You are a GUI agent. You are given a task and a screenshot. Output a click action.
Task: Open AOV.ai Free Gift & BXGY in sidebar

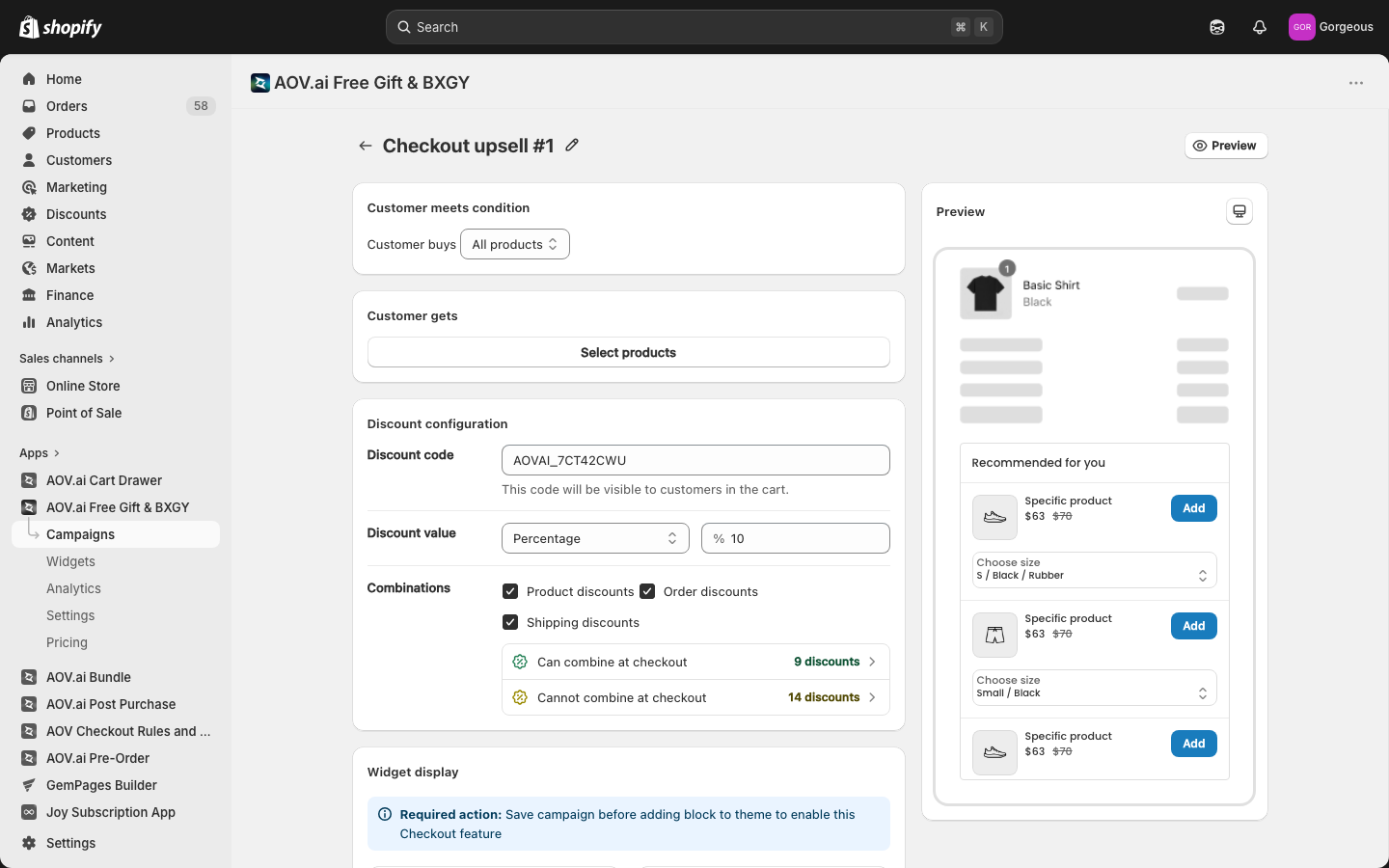click(x=116, y=507)
